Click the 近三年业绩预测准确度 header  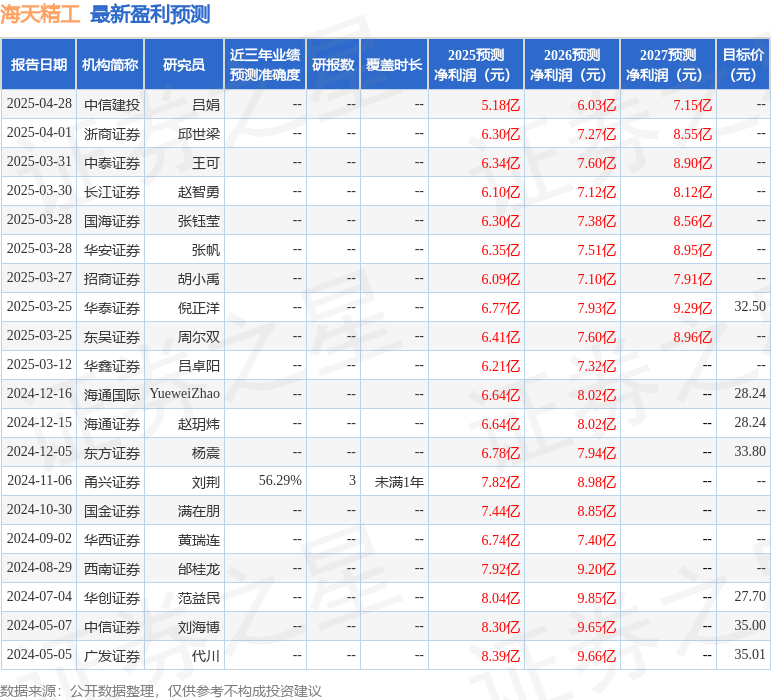point(265,64)
